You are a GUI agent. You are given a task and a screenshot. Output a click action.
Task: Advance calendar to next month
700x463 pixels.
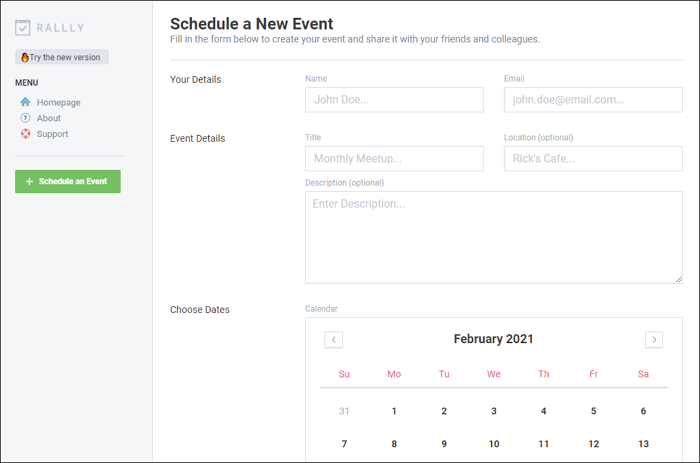coord(654,339)
